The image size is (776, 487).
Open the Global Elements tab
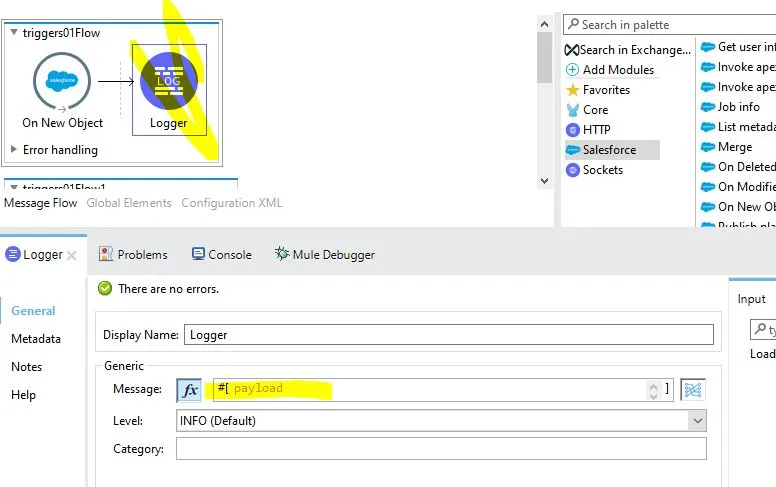[x=129, y=203]
